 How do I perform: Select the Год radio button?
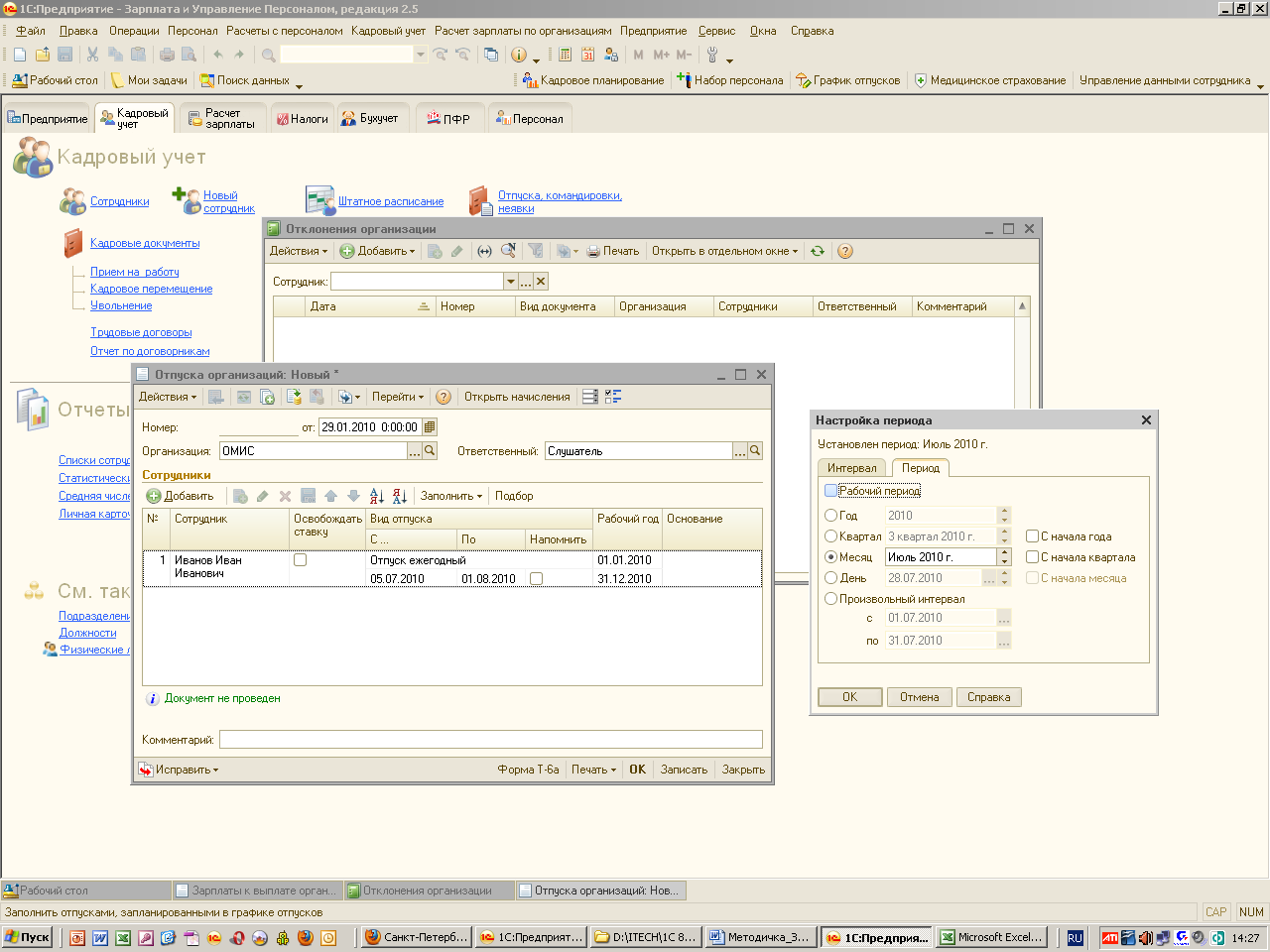pyautogui.click(x=831, y=516)
